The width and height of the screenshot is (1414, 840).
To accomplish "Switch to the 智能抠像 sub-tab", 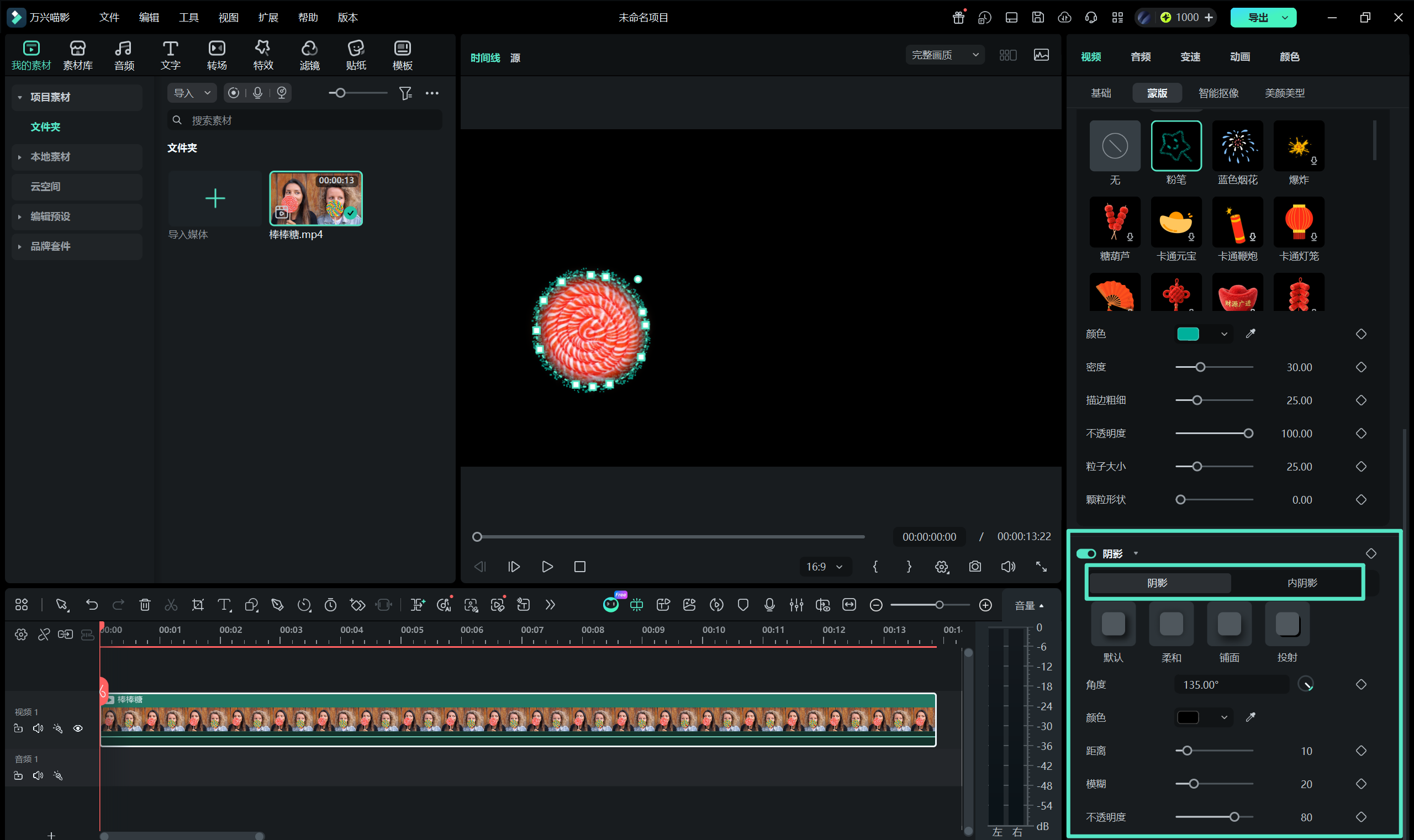I will [1218, 93].
